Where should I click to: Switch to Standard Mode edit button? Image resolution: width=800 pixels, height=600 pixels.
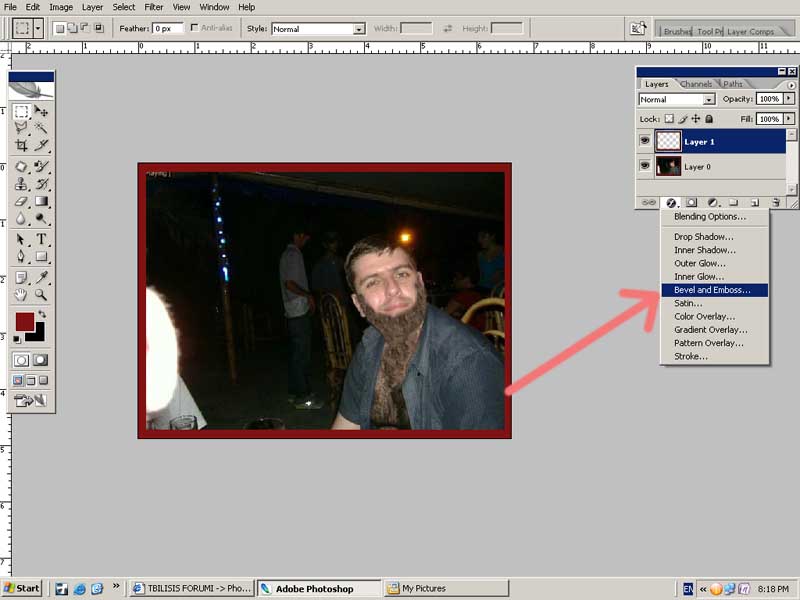pyautogui.click(x=21, y=360)
